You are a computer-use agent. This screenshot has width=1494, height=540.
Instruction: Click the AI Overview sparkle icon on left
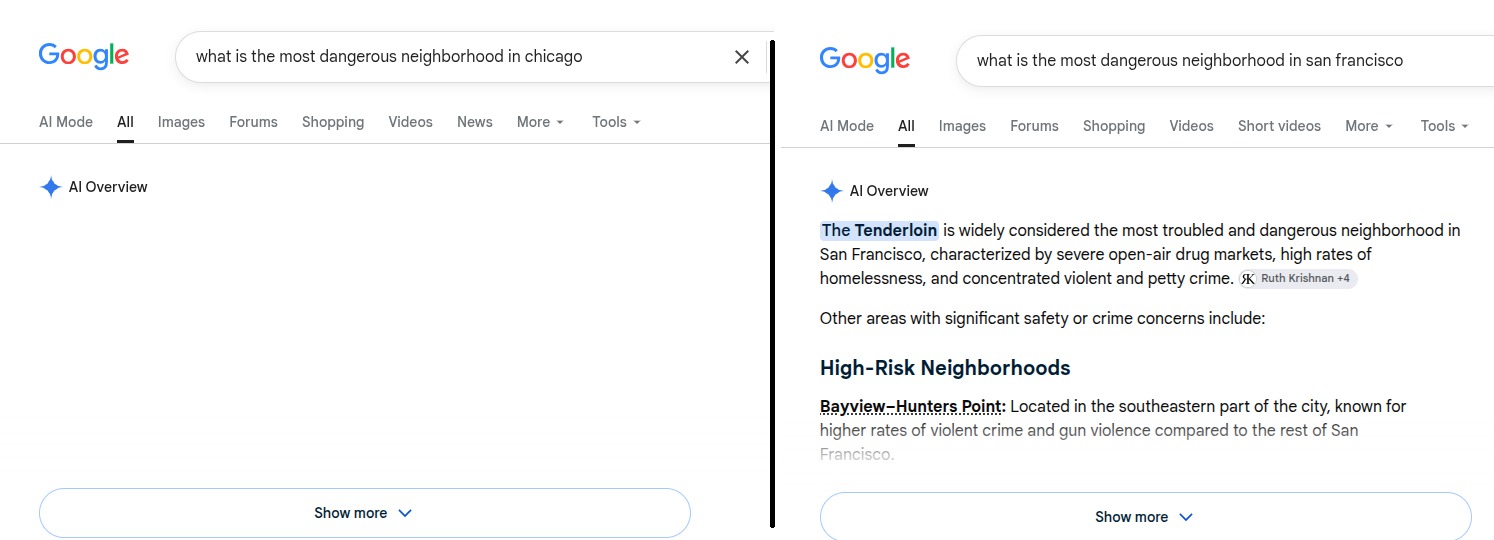click(51, 187)
